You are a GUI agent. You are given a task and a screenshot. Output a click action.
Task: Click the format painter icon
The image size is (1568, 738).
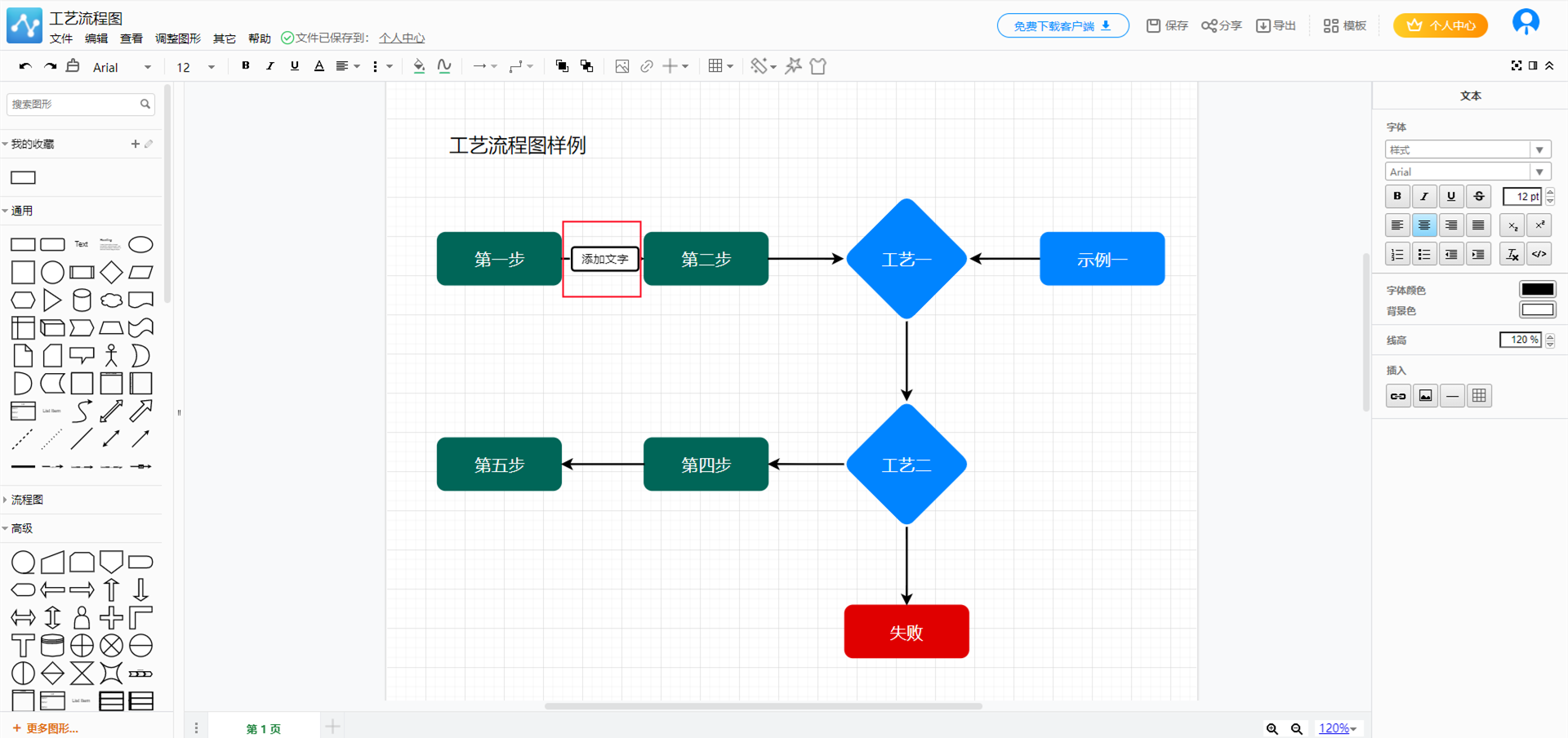click(x=73, y=66)
